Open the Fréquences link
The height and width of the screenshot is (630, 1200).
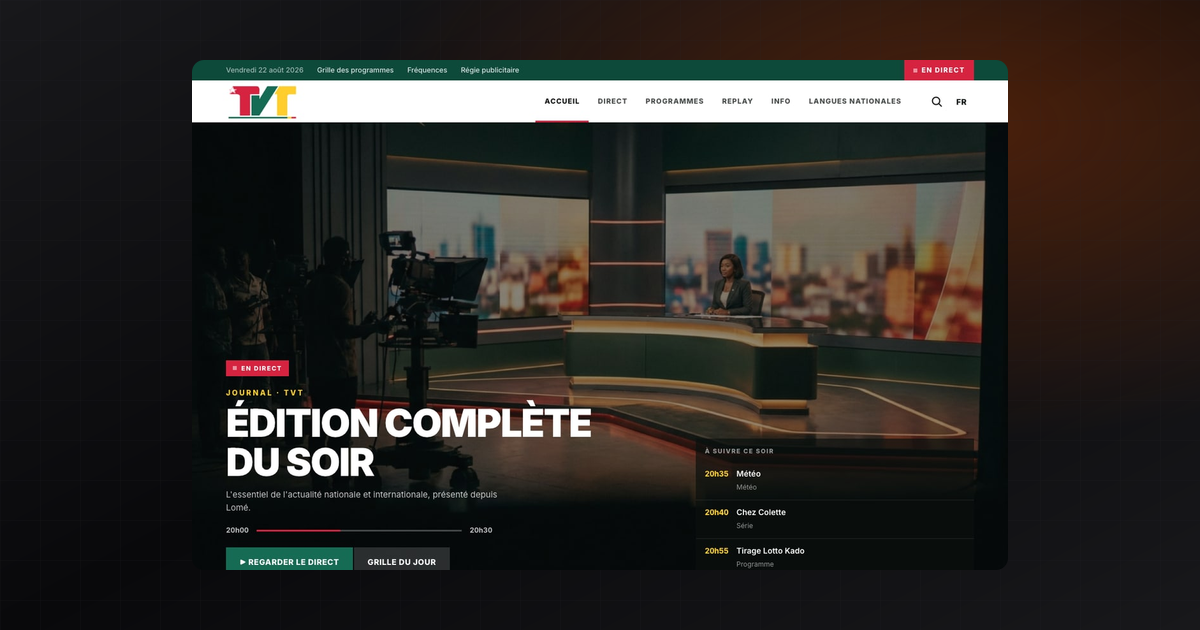coord(427,70)
